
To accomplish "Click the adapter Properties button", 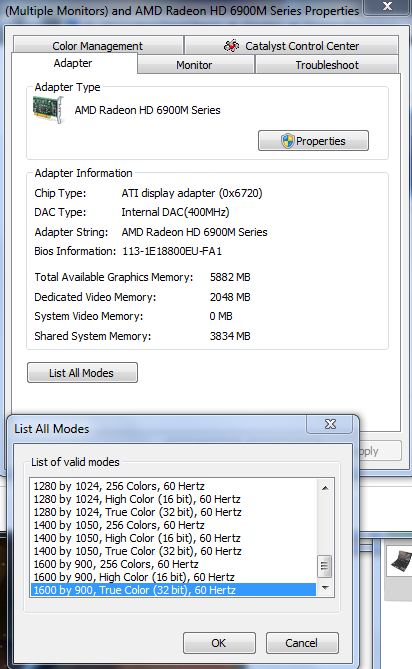I will point(313,141).
